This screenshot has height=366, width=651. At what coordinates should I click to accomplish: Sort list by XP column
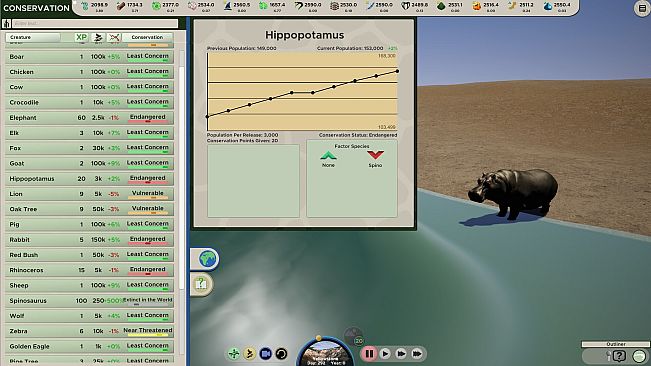[81, 37]
